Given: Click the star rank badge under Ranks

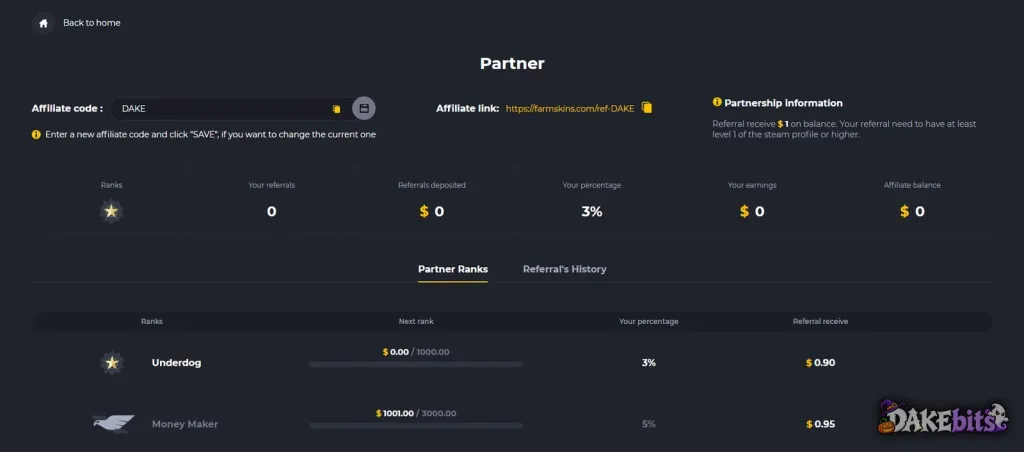Looking at the screenshot, I should point(112,211).
